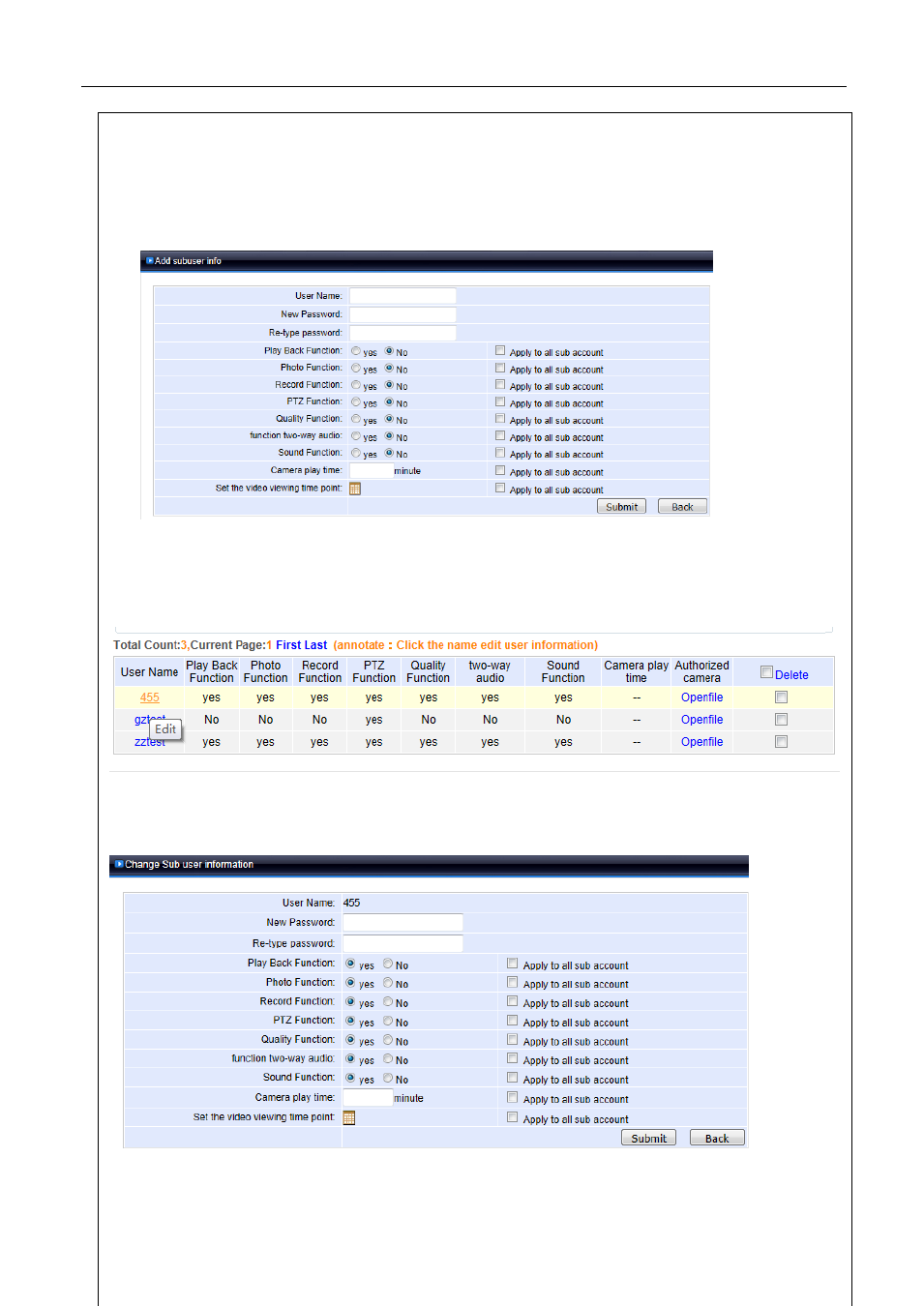
Task: Click Openfile link in the 455 row
Action: (x=701, y=698)
